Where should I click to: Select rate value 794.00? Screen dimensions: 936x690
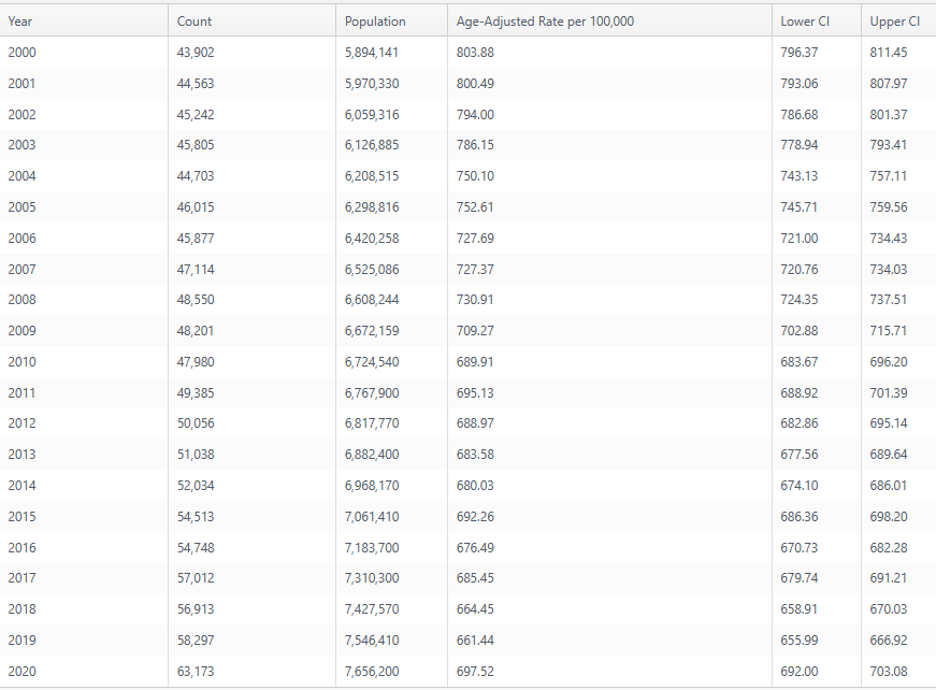(475, 115)
